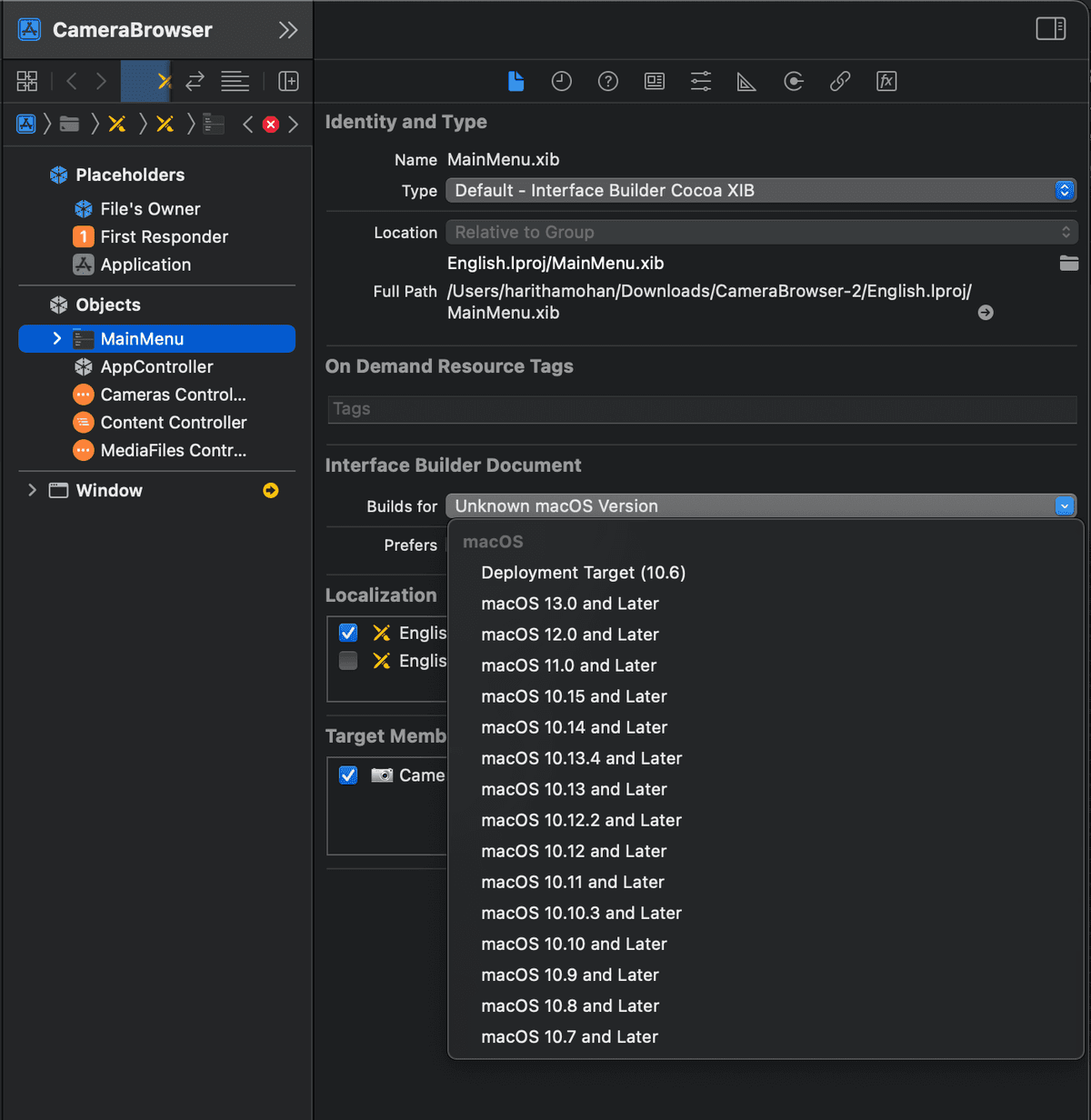Choose macOS 10.11 and Later
The image size is (1091, 1120).
pos(766,882)
